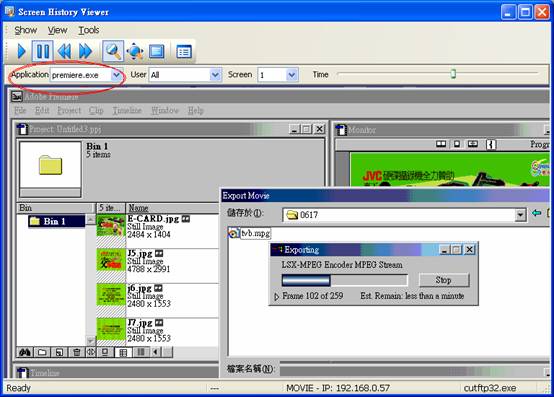Click the icon next to the trash can
This screenshot has height=397, width=554.
point(91,352)
